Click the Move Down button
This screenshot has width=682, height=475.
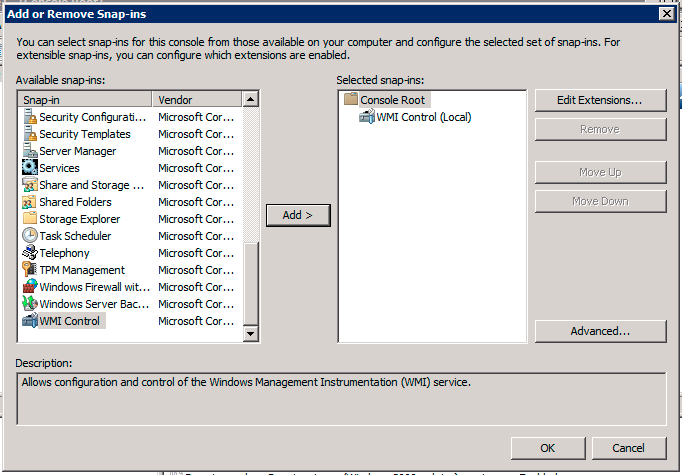point(600,201)
